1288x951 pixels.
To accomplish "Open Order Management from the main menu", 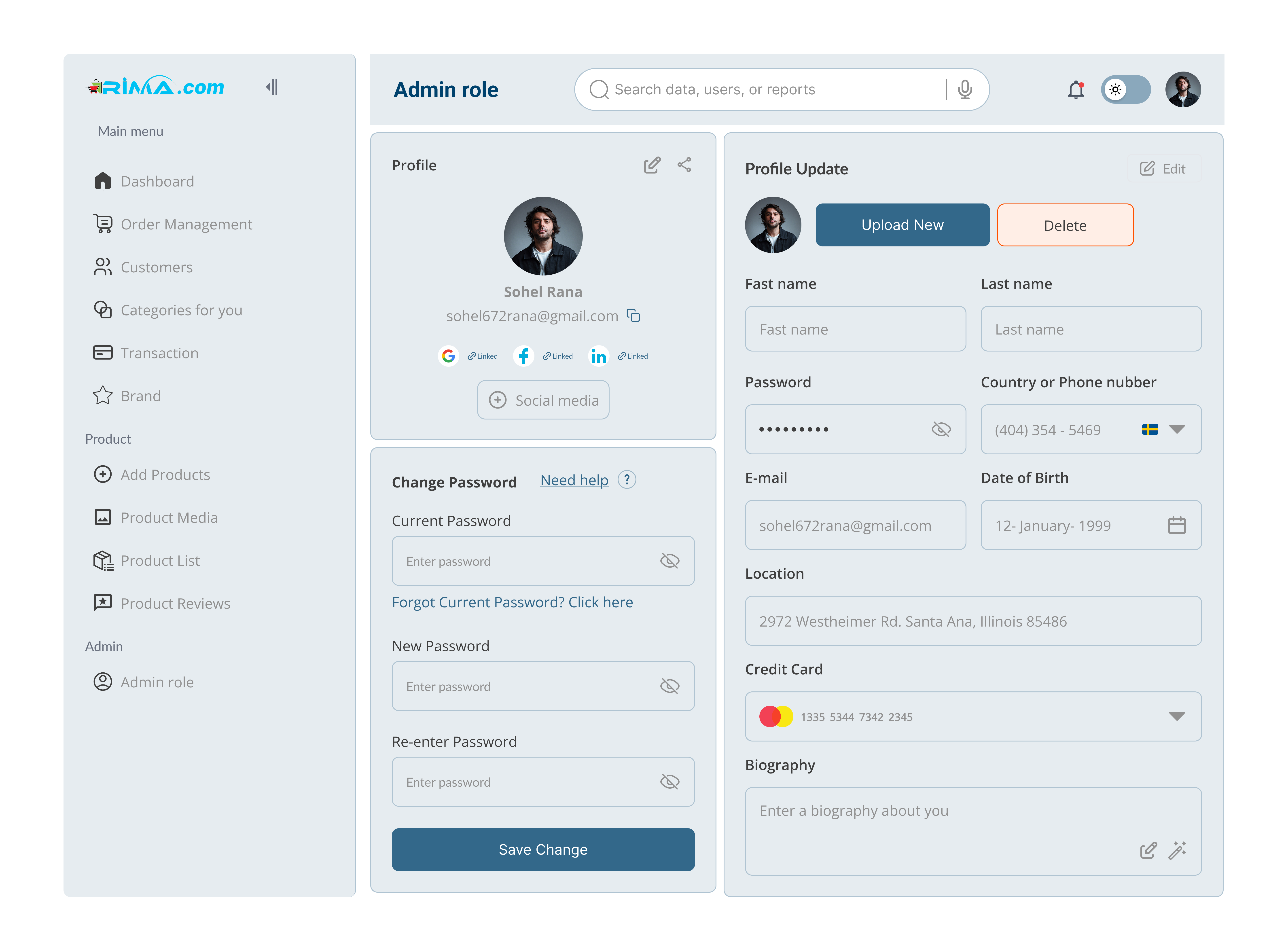I will [186, 224].
